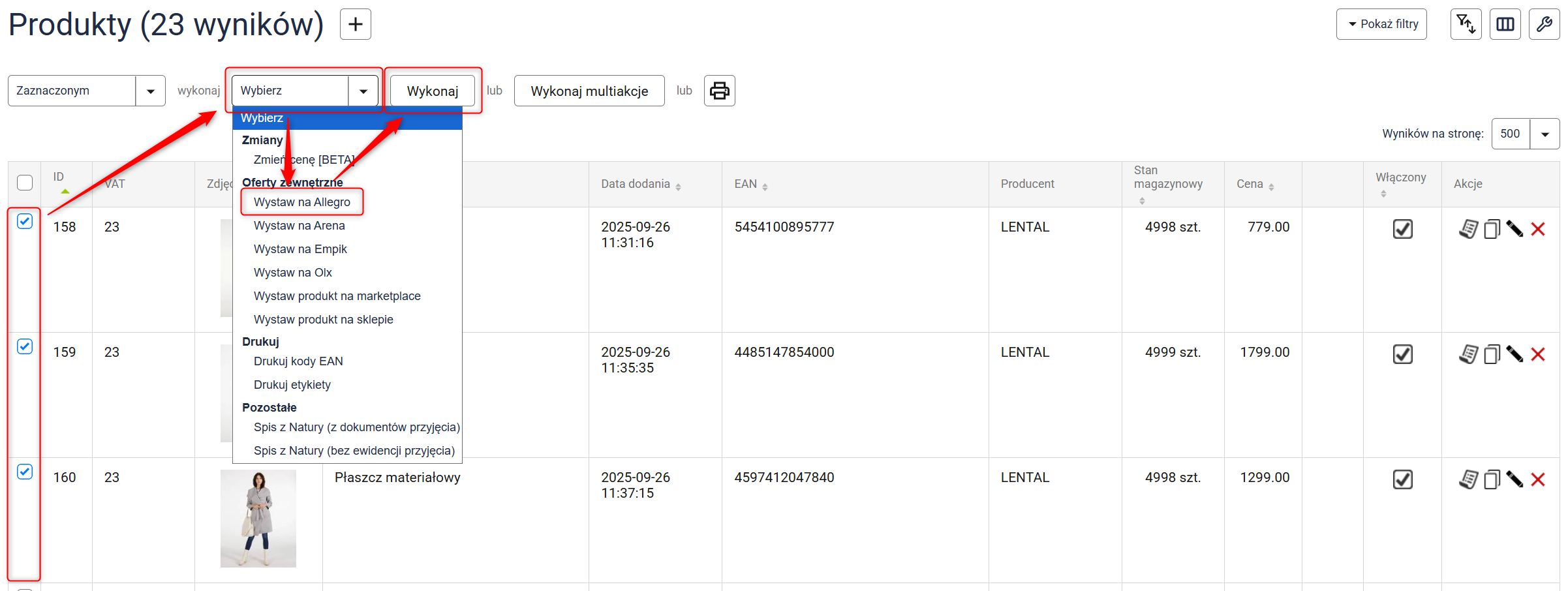Delete product 158 with red X

[x=1538, y=229]
